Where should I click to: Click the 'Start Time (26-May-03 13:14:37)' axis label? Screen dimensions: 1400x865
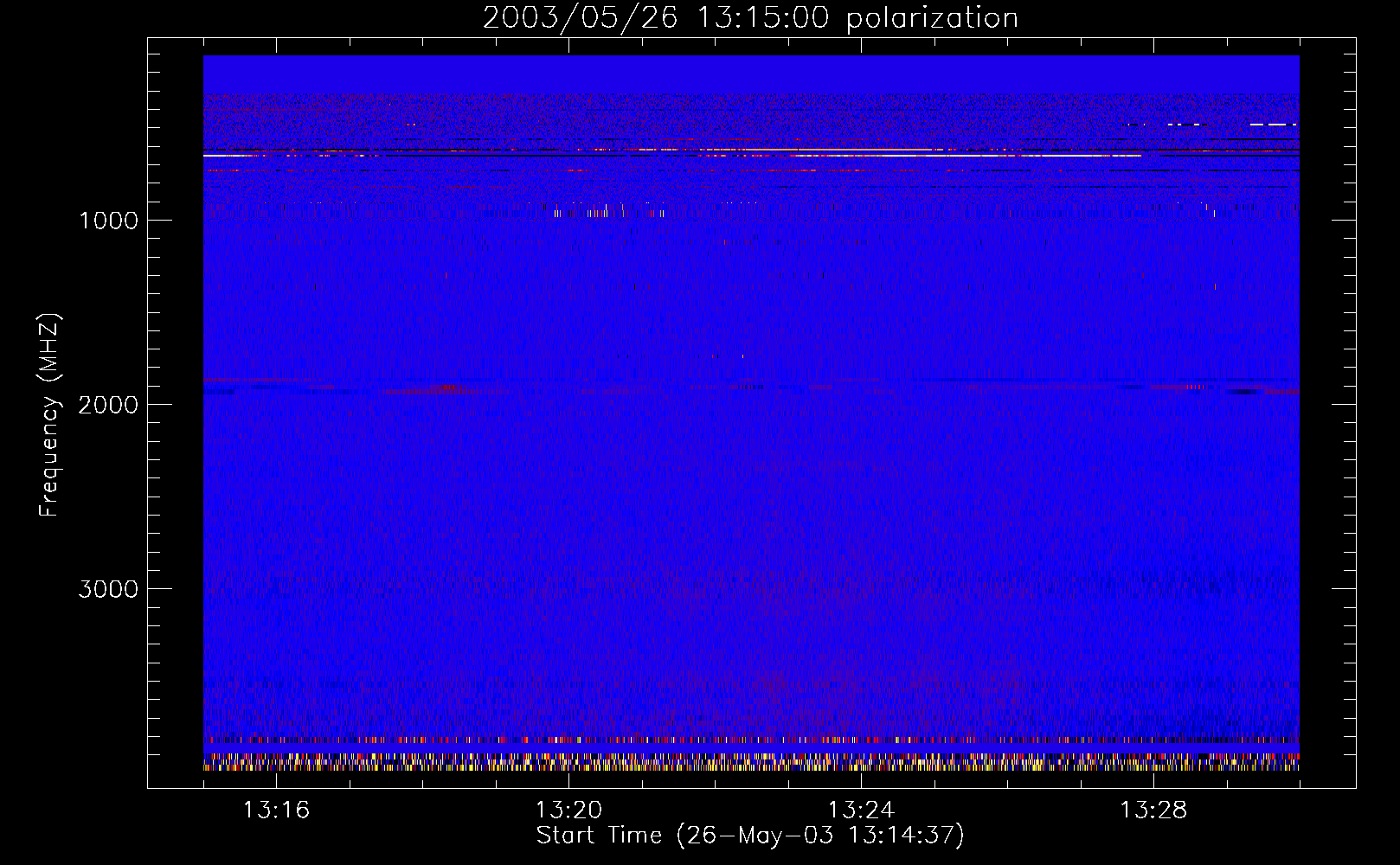tap(750, 836)
